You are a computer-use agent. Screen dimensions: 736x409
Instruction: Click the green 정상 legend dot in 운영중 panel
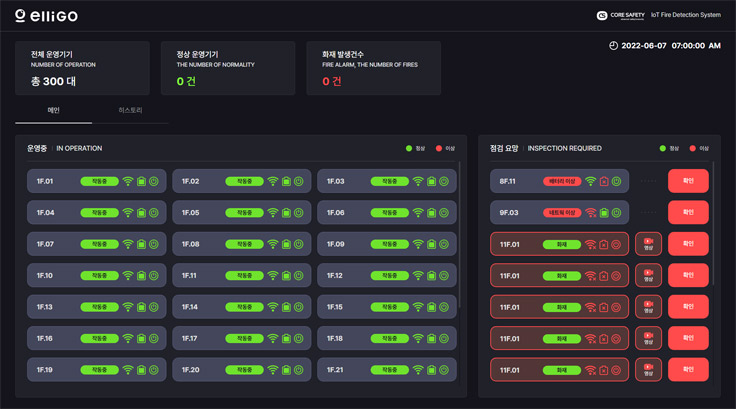point(410,148)
